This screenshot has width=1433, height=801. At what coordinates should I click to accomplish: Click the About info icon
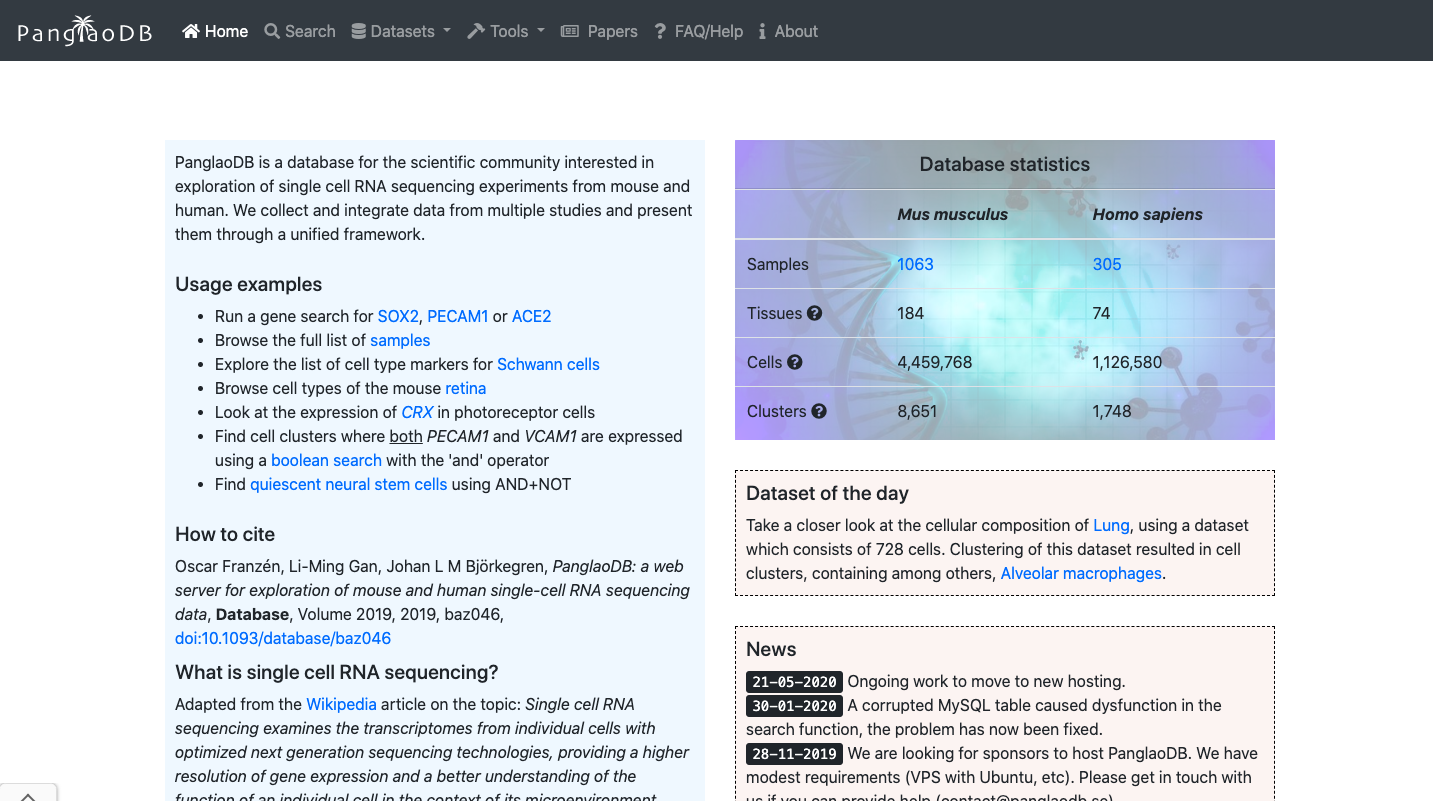[762, 31]
